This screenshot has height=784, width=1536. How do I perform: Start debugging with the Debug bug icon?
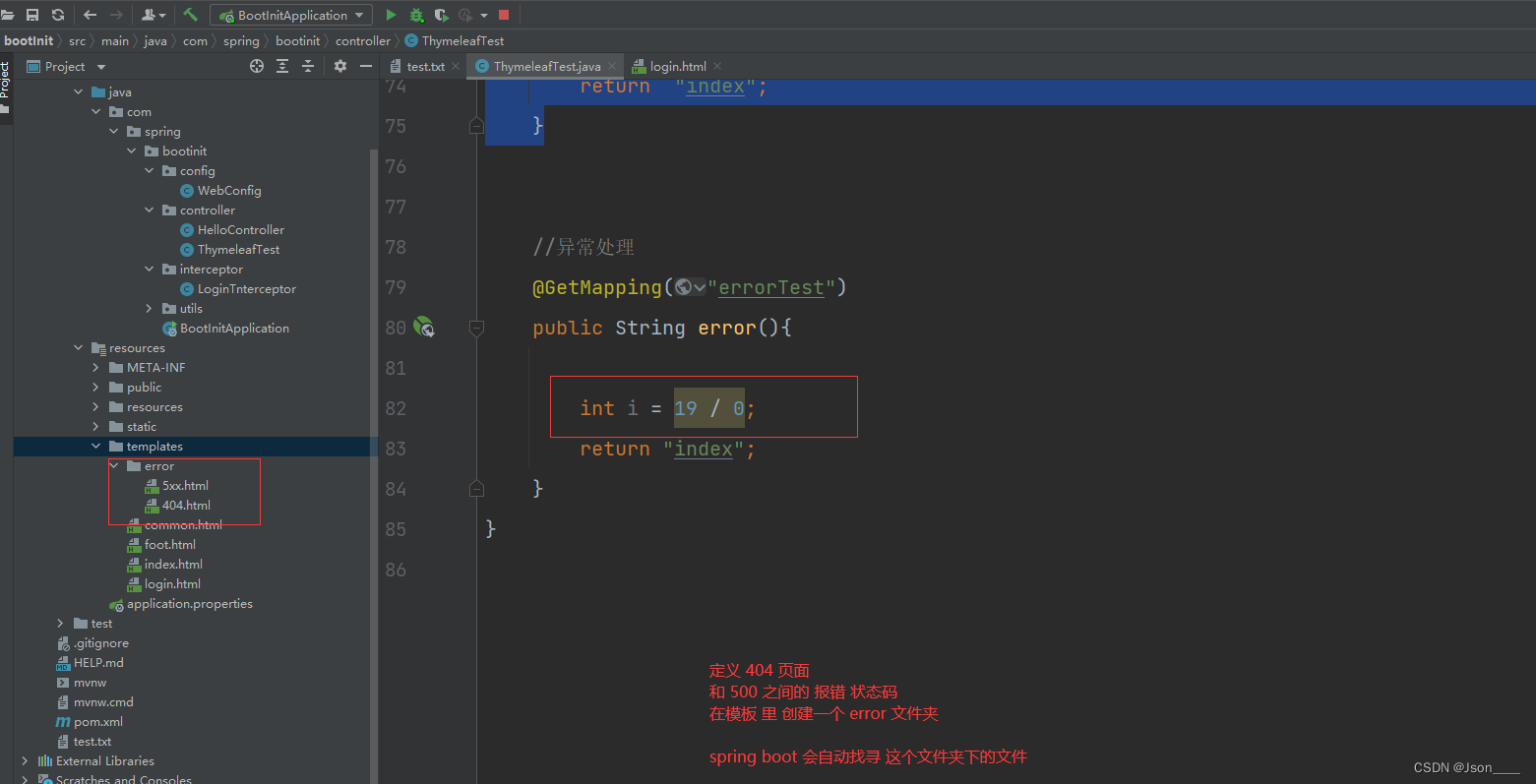pos(416,15)
